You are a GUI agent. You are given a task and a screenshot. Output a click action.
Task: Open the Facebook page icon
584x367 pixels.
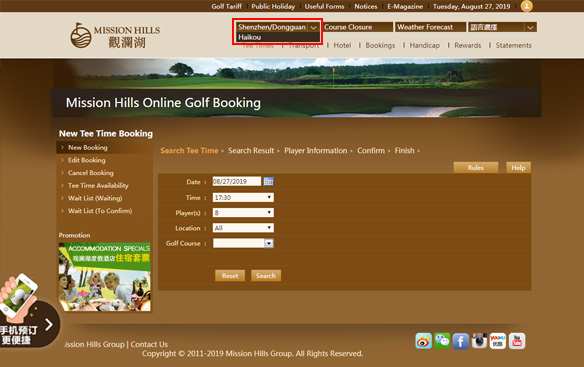click(461, 341)
